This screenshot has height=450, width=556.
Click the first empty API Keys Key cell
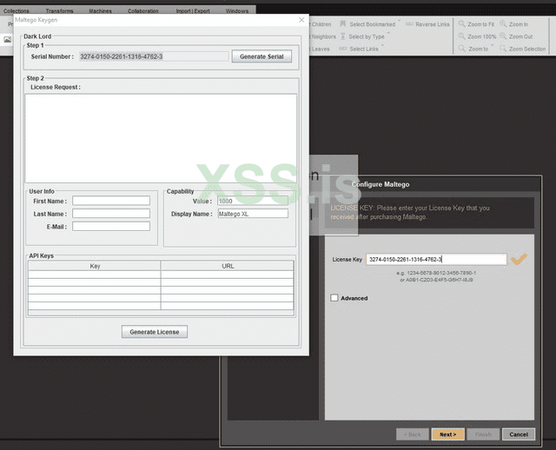(x=95, y=274)
